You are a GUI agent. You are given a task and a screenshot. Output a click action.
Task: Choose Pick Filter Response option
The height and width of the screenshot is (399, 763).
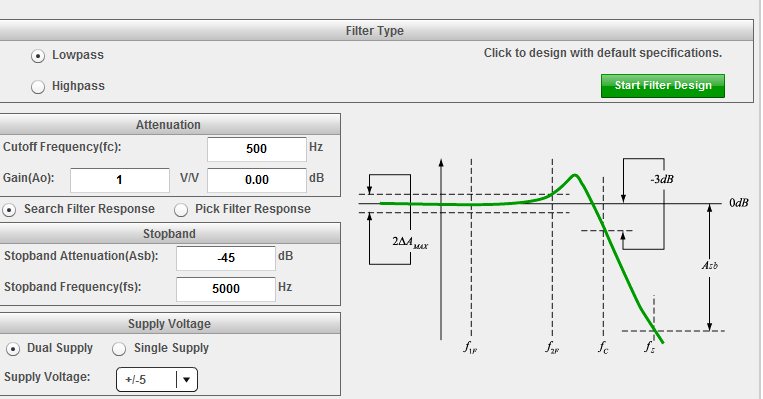pos(181,210)
